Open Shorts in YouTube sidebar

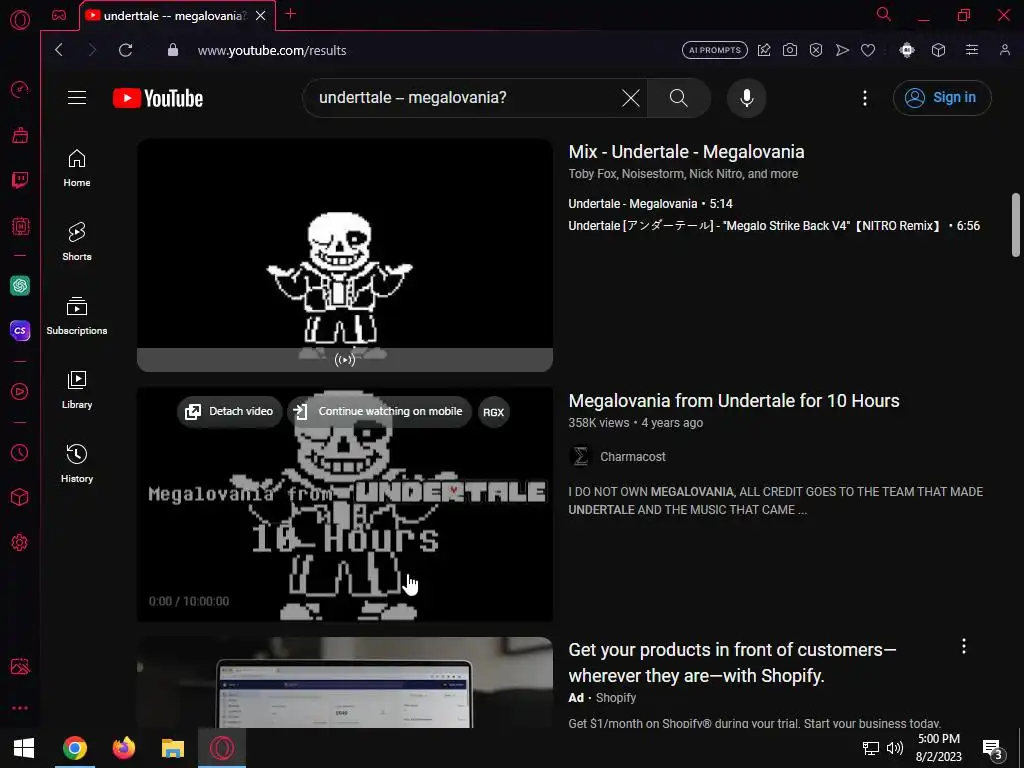(x=77, y=242)
